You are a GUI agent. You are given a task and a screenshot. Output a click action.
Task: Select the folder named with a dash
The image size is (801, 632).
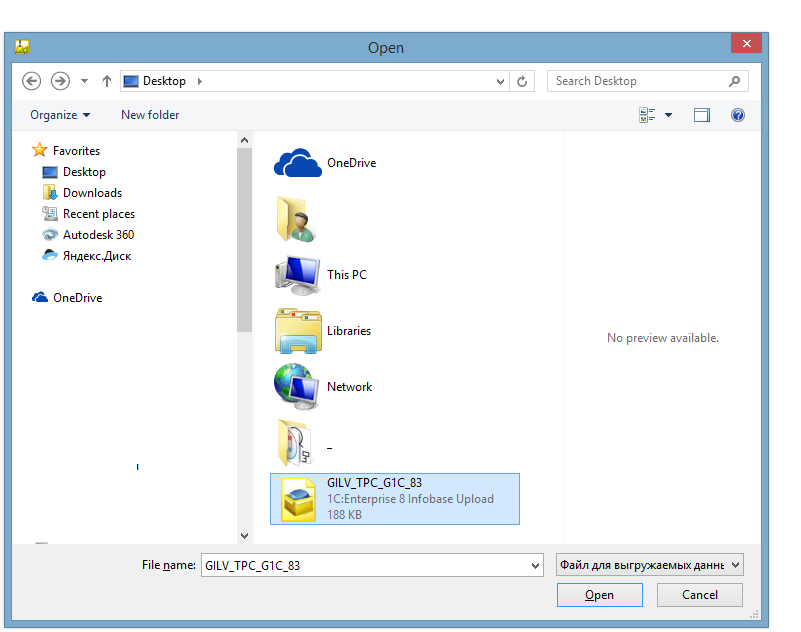pos(304,443)
